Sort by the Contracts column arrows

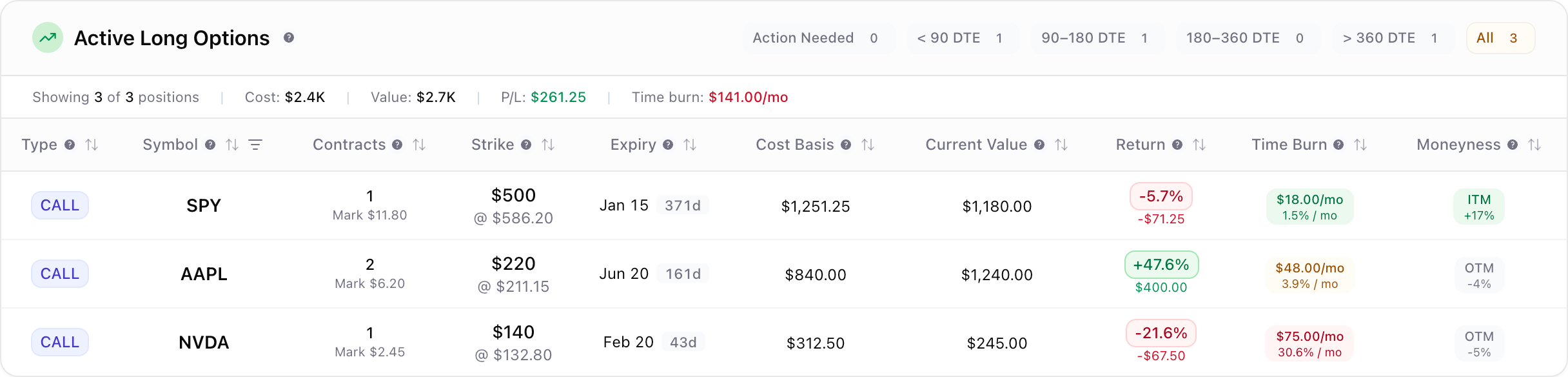(419, 145)
